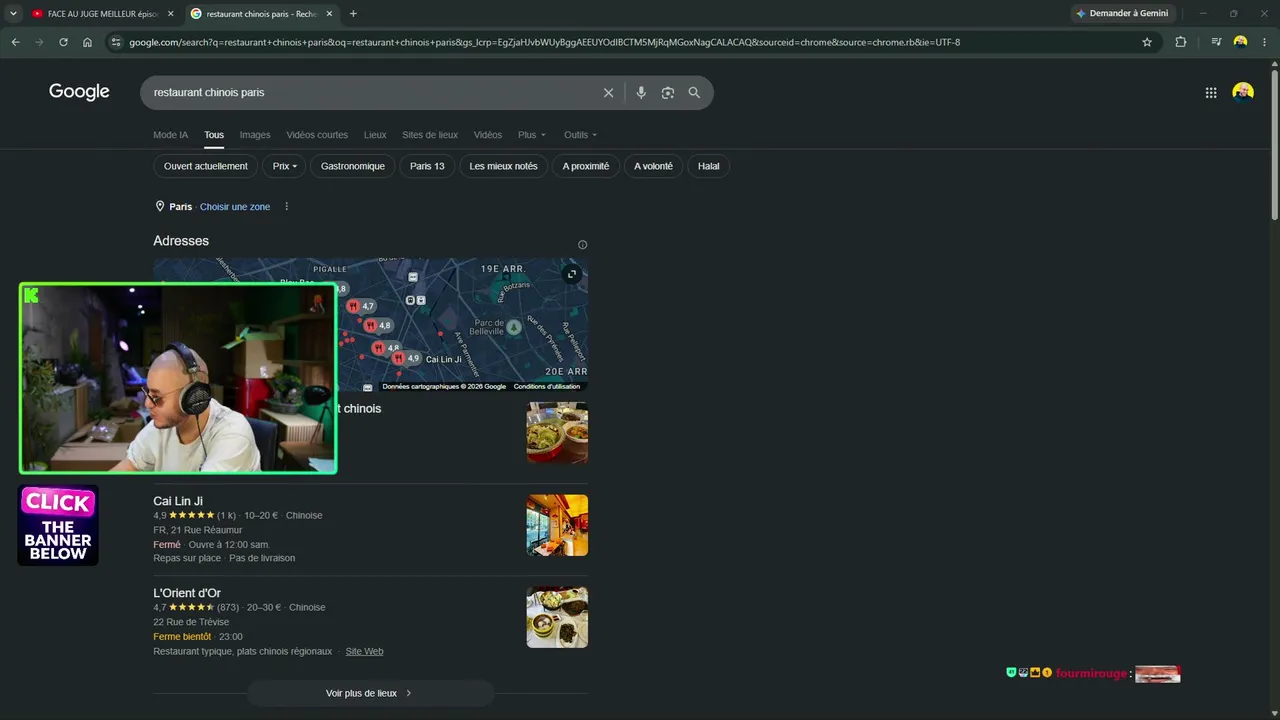Select the Tous results tab
Image resolution: width=1280 pixels, height=720 pixels.
tap(214, 135)
